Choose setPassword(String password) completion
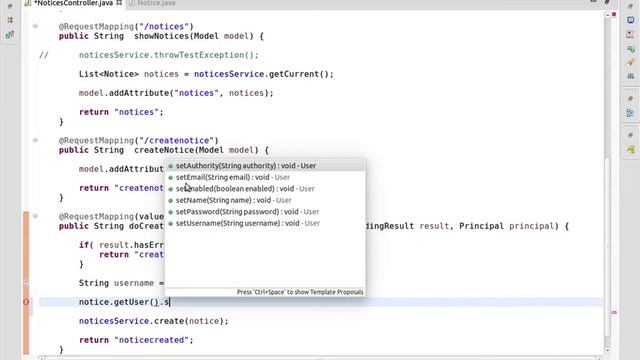 coord(265,211)
